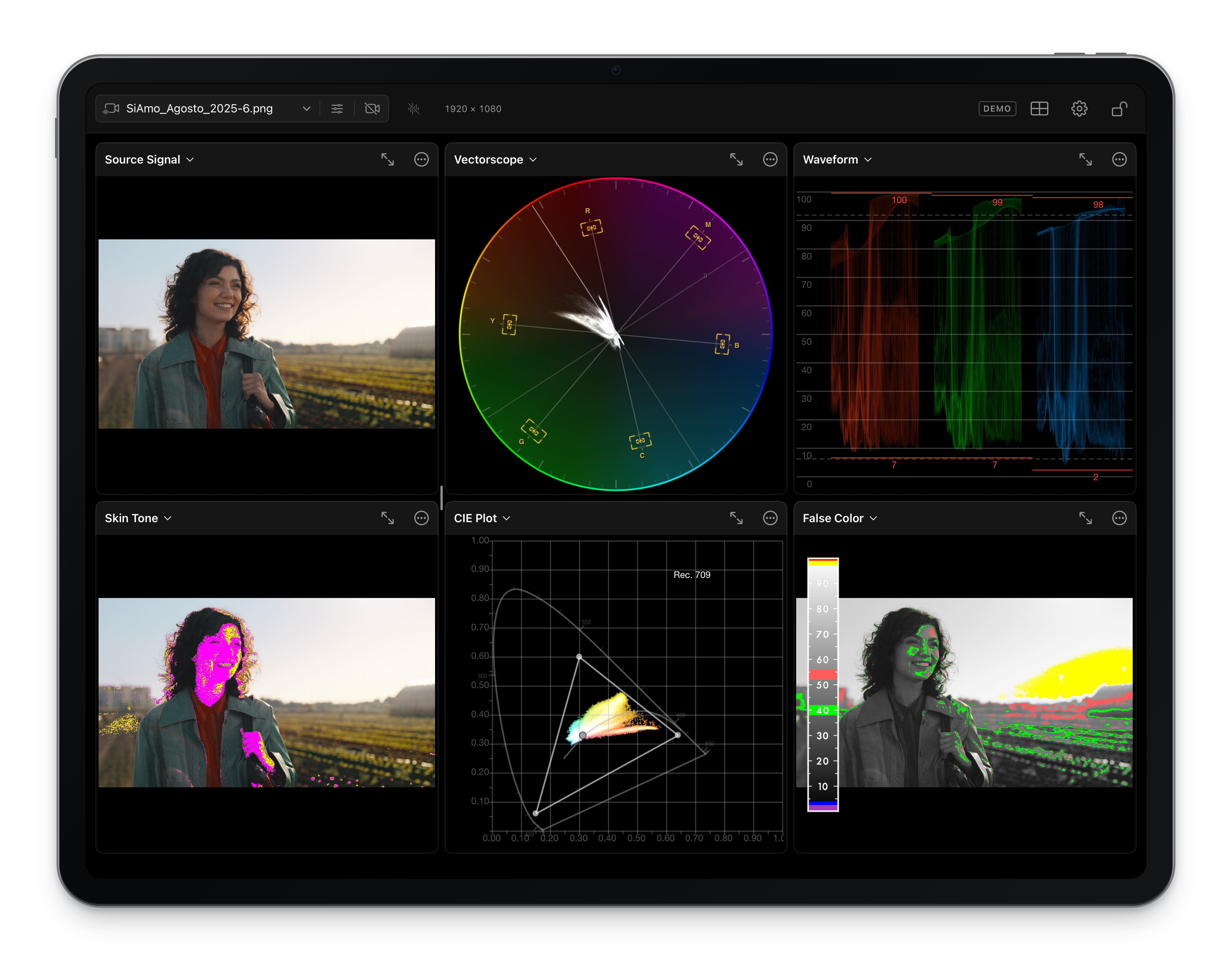
Task: Open the False Color panel type dropdown
Action: point(840,518)
